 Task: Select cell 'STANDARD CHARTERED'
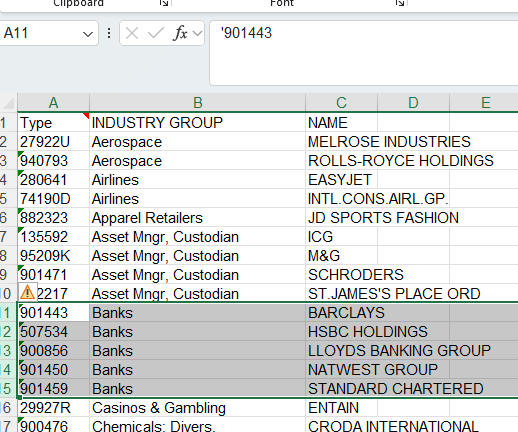(x=341, y=389)
